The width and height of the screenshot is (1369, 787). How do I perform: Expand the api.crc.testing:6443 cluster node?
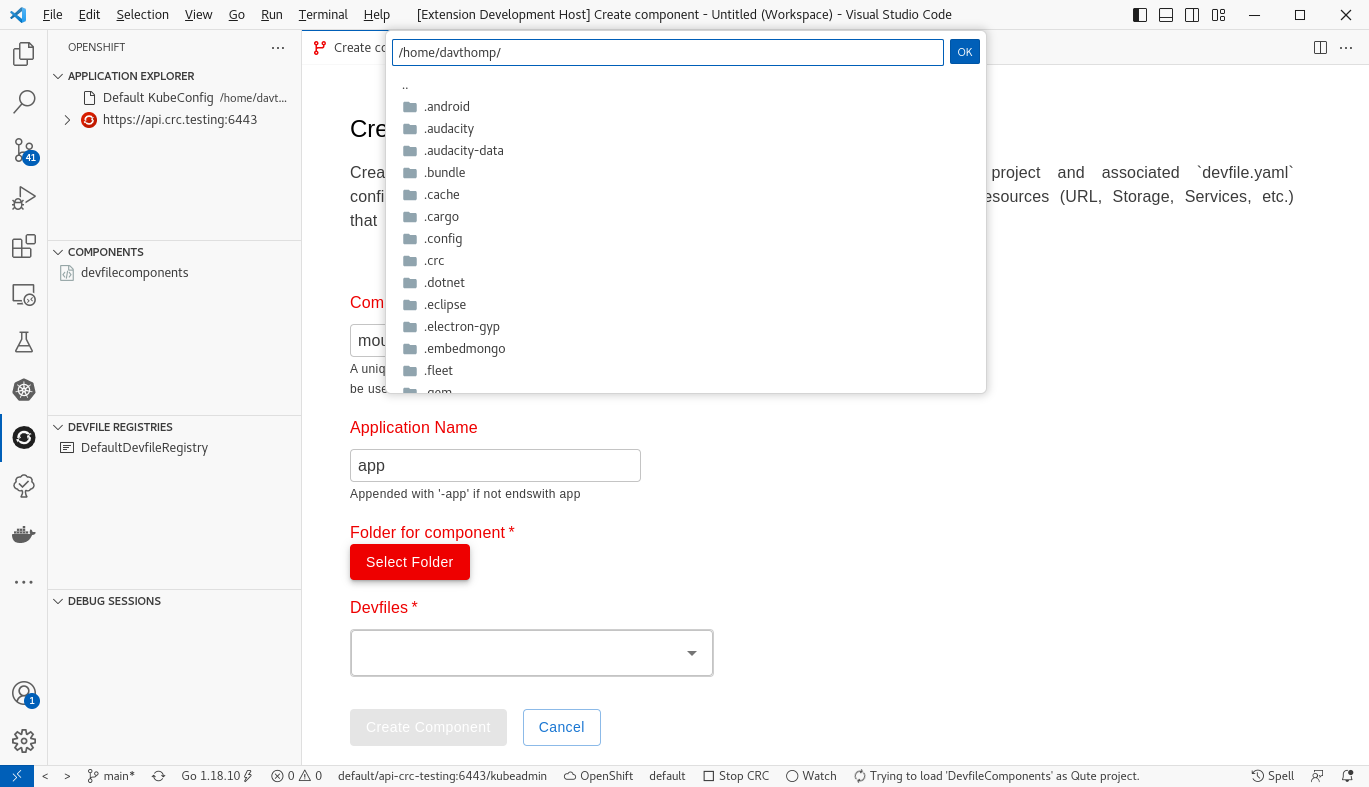pos(67,120)
